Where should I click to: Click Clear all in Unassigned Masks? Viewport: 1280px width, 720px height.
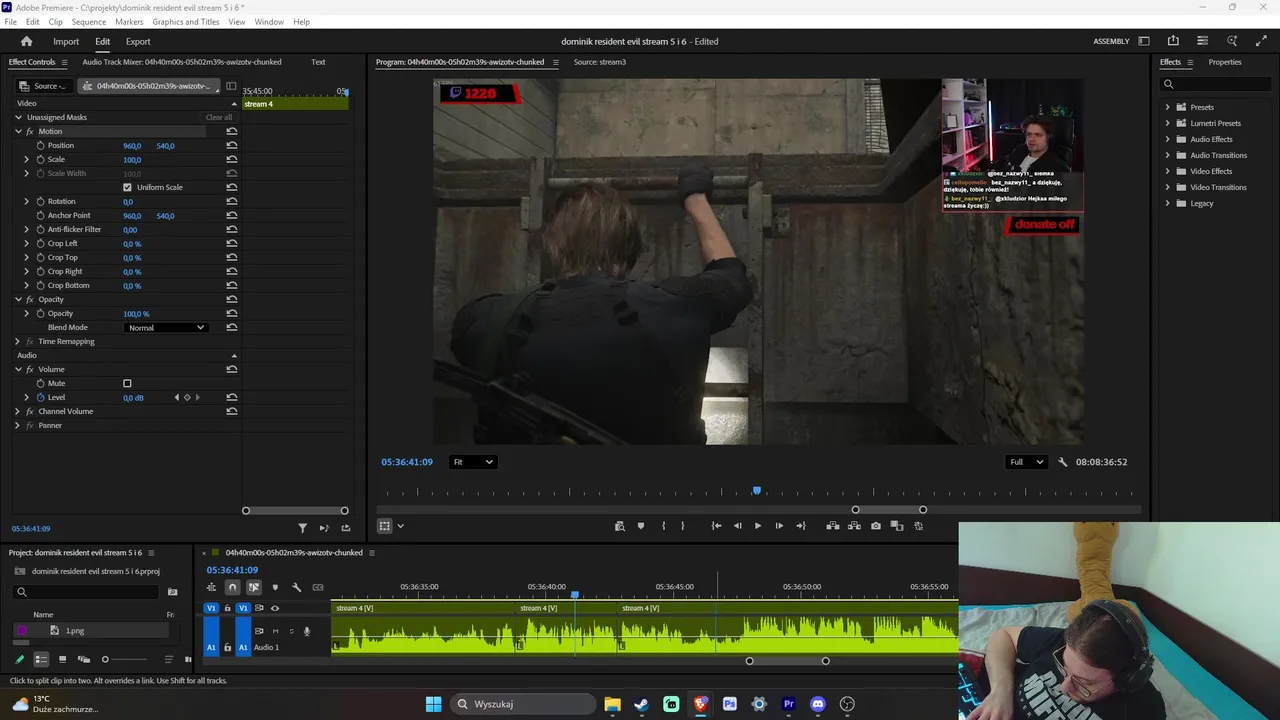pyautogui.click(x=219, y=118)
